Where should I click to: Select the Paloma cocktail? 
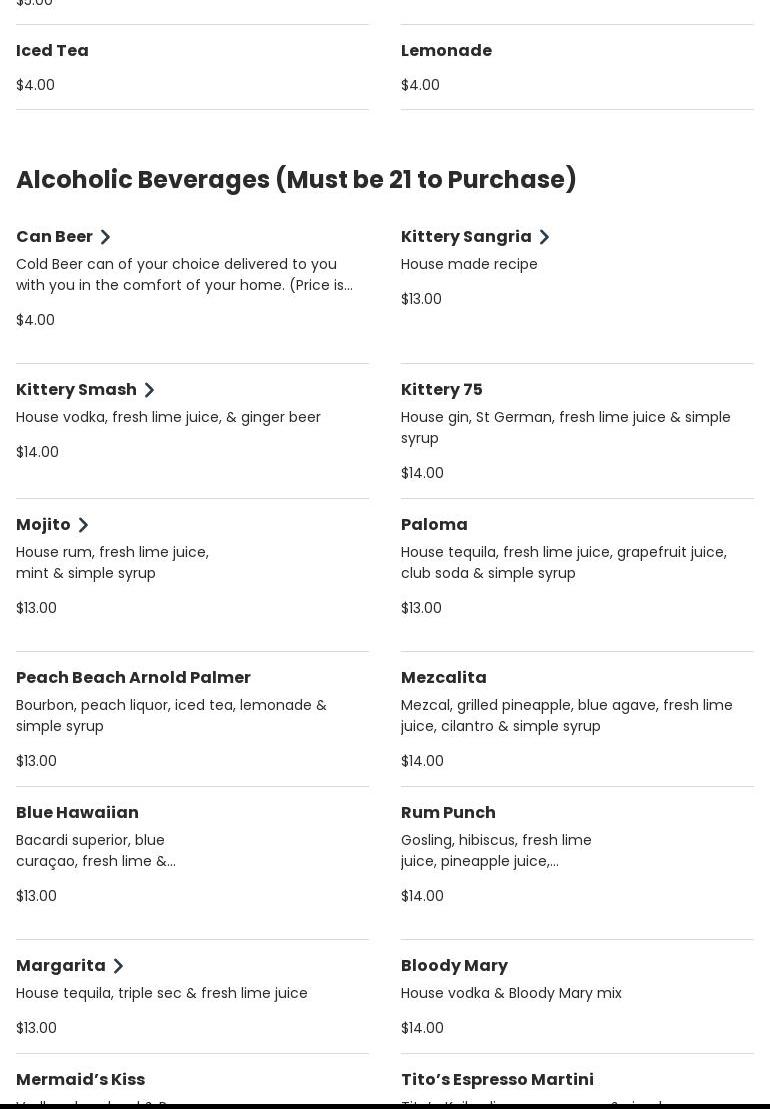[x=577, y=575]
